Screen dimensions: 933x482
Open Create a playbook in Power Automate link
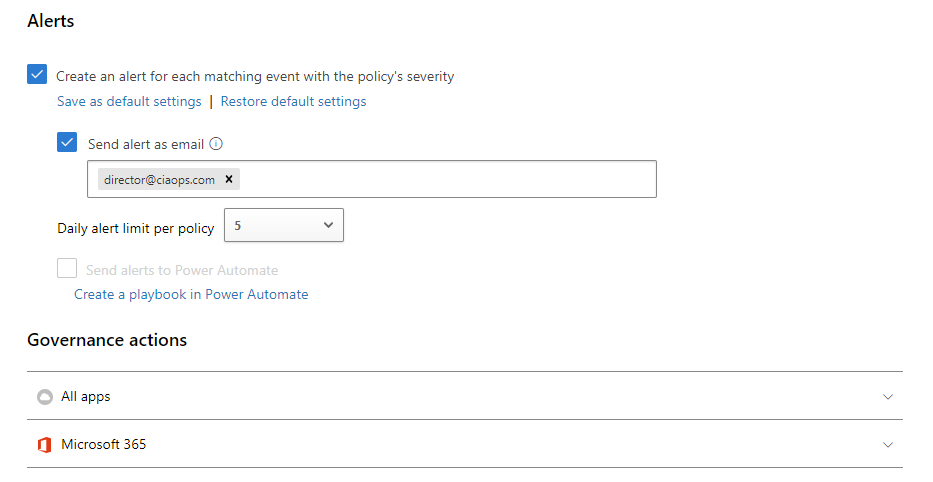point(191,294)
